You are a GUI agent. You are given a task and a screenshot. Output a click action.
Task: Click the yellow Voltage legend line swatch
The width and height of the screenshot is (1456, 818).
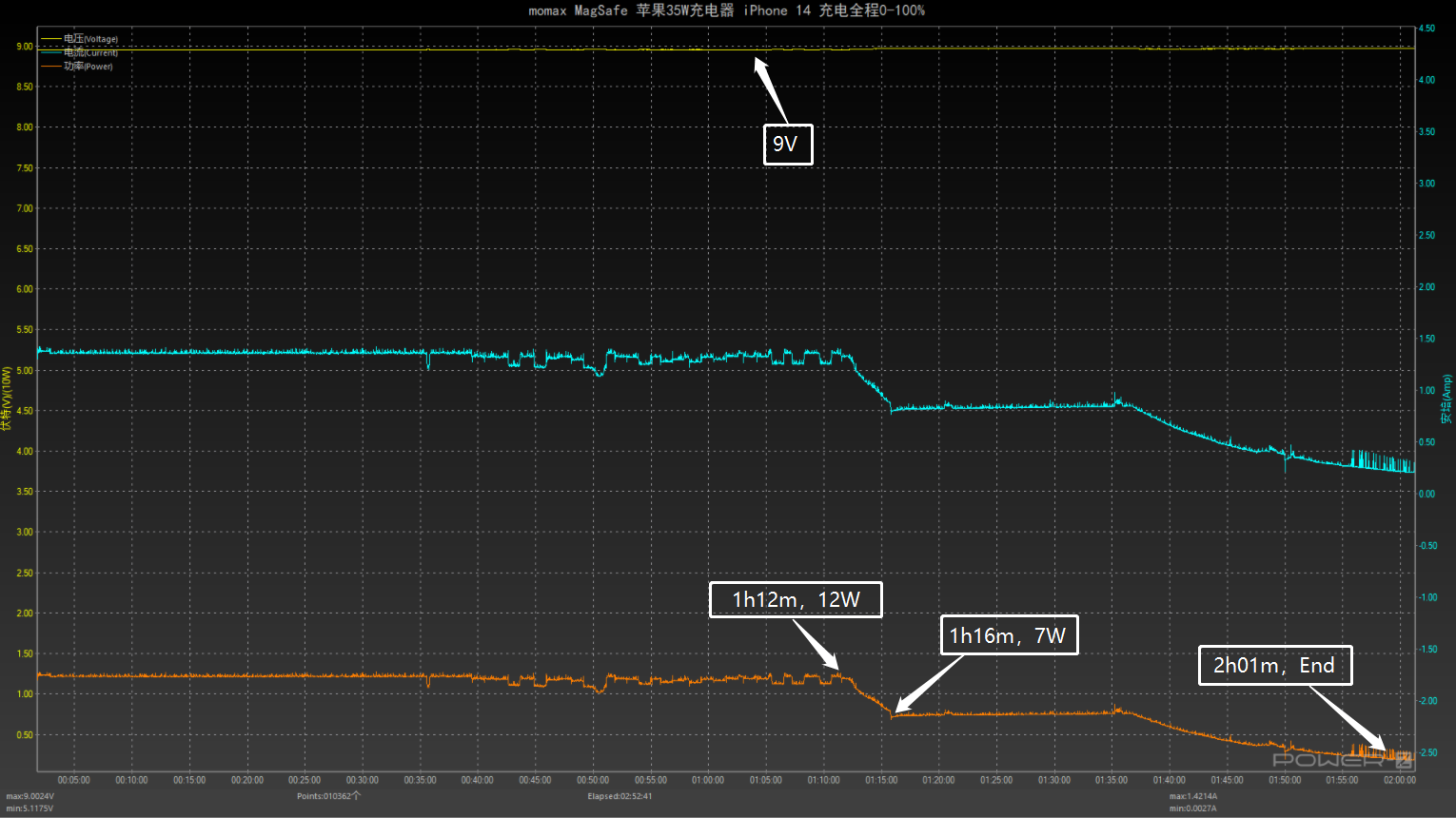click(50, 39)
